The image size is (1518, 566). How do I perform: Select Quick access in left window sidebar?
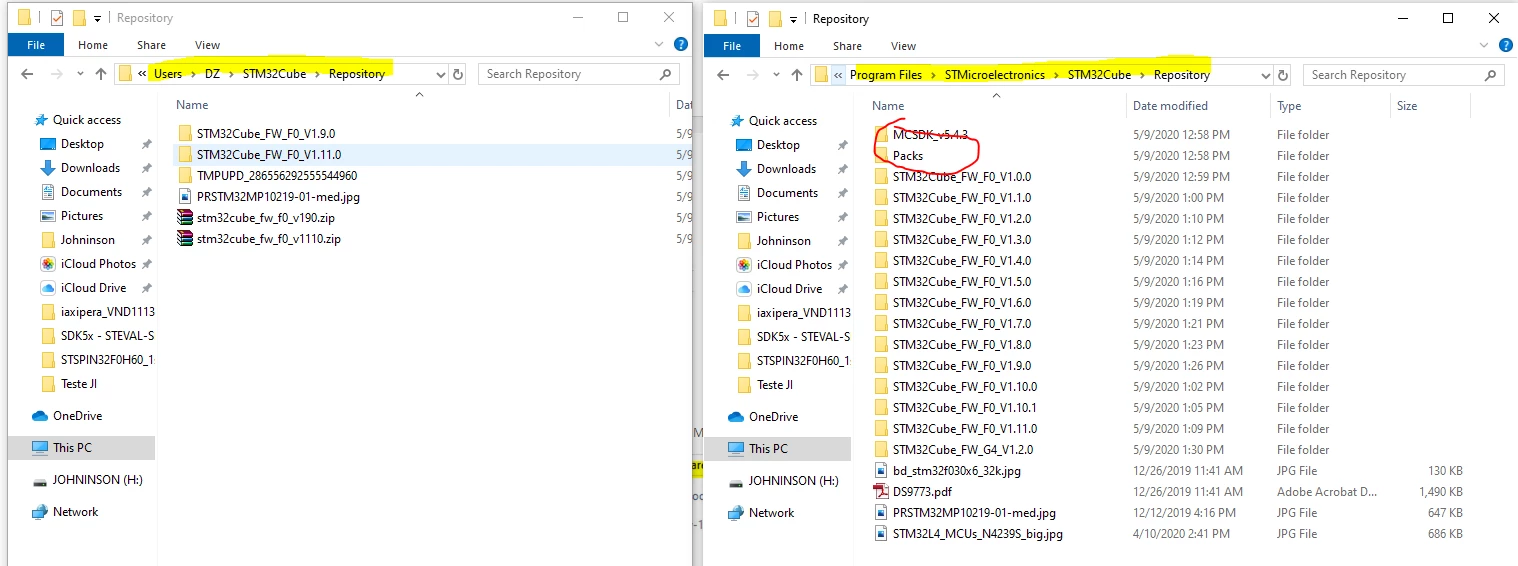pyautogui.click(x=87, y=120)
